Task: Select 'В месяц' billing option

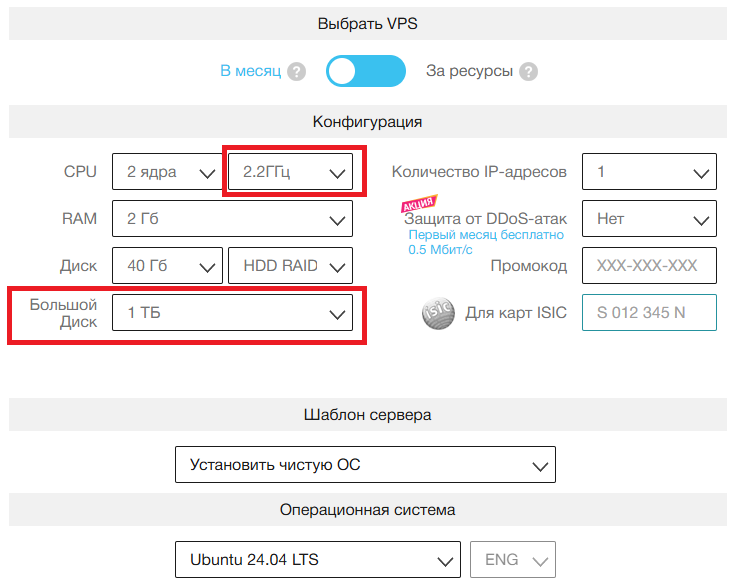Action: pos(250,72)
